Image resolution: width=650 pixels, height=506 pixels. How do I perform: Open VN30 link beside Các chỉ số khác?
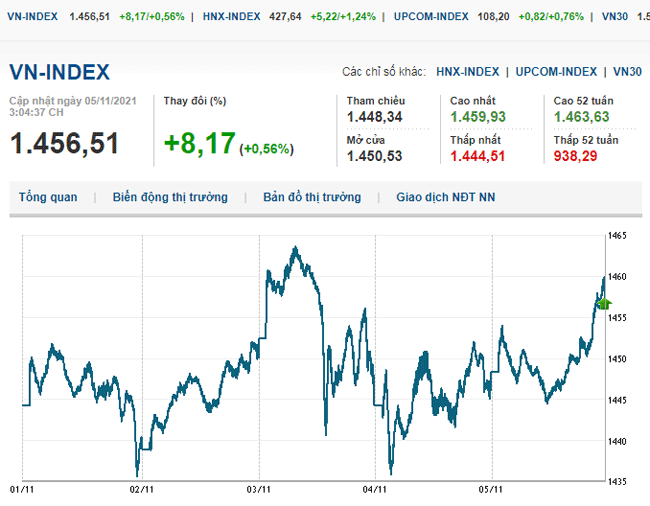tap(627, 72)
